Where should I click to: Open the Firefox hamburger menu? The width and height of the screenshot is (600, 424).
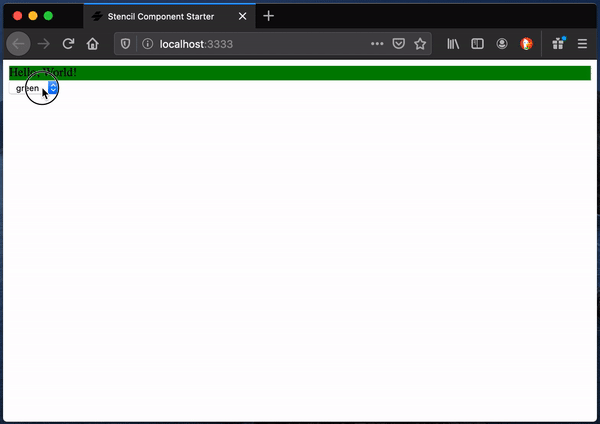coord(582,44)
